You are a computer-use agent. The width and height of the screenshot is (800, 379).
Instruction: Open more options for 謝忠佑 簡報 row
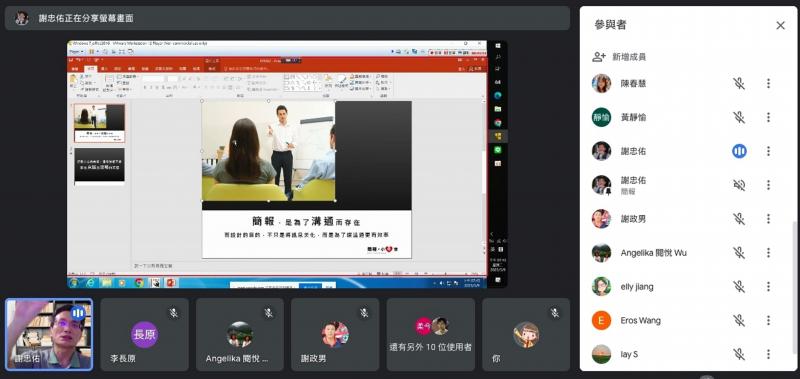point(768,185)
